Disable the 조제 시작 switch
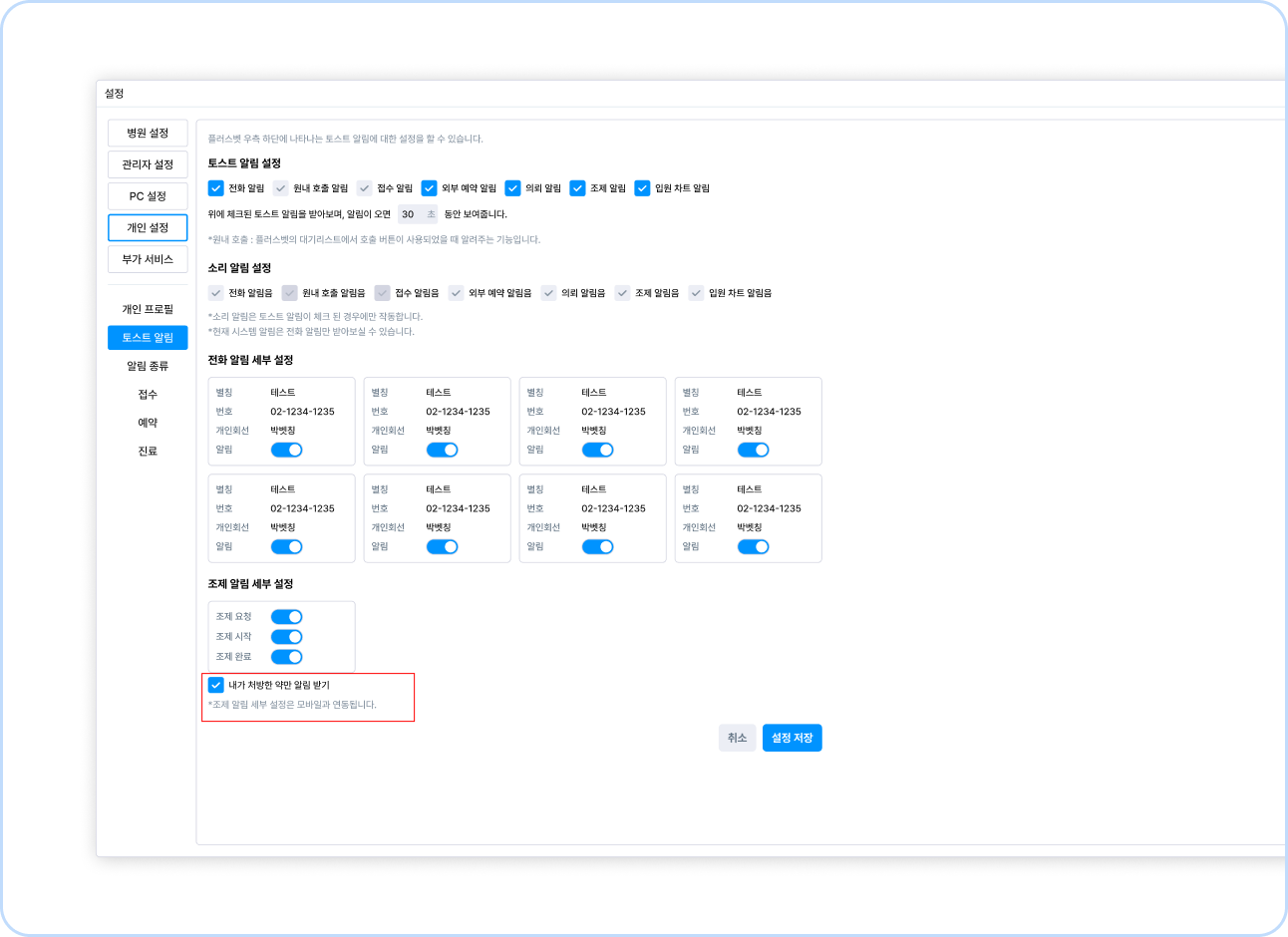The height and width of the screenshot is (937, 1288). (x=286, y=637)
